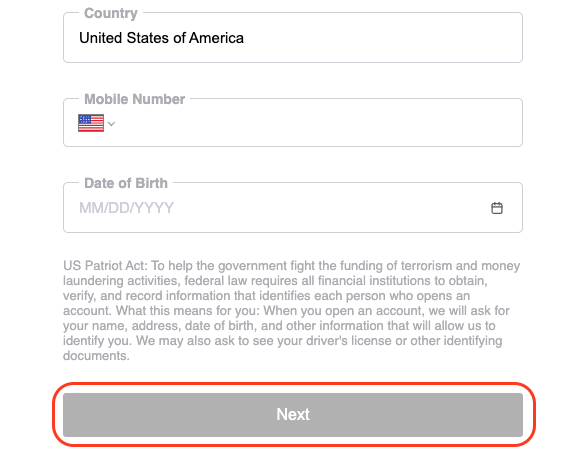Click the 'US Patriot Act:' disclosure heading text
Viewport: 584px width, 466px height.
coord(105,266)
